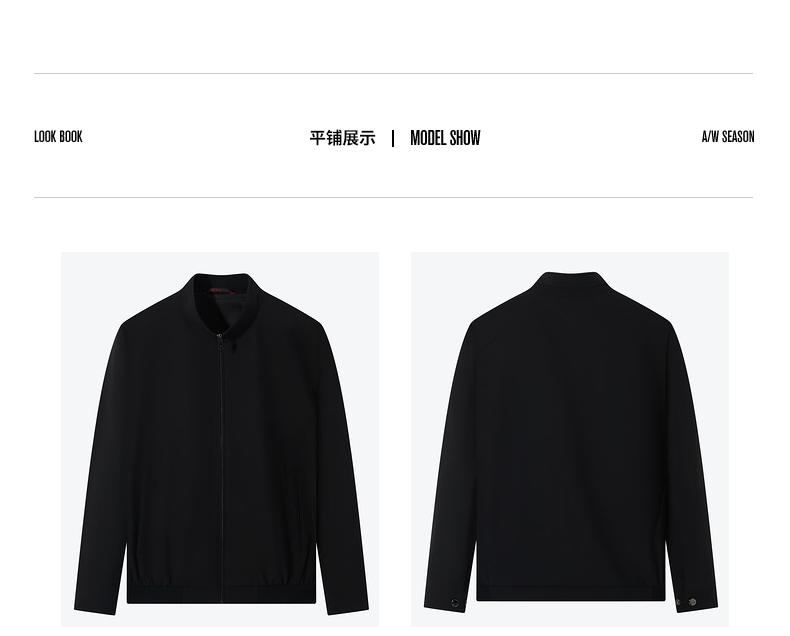This screenshot has width=790, height=636.
Task: Click the left cuff snap button on back view
Action: pos(455,603)
